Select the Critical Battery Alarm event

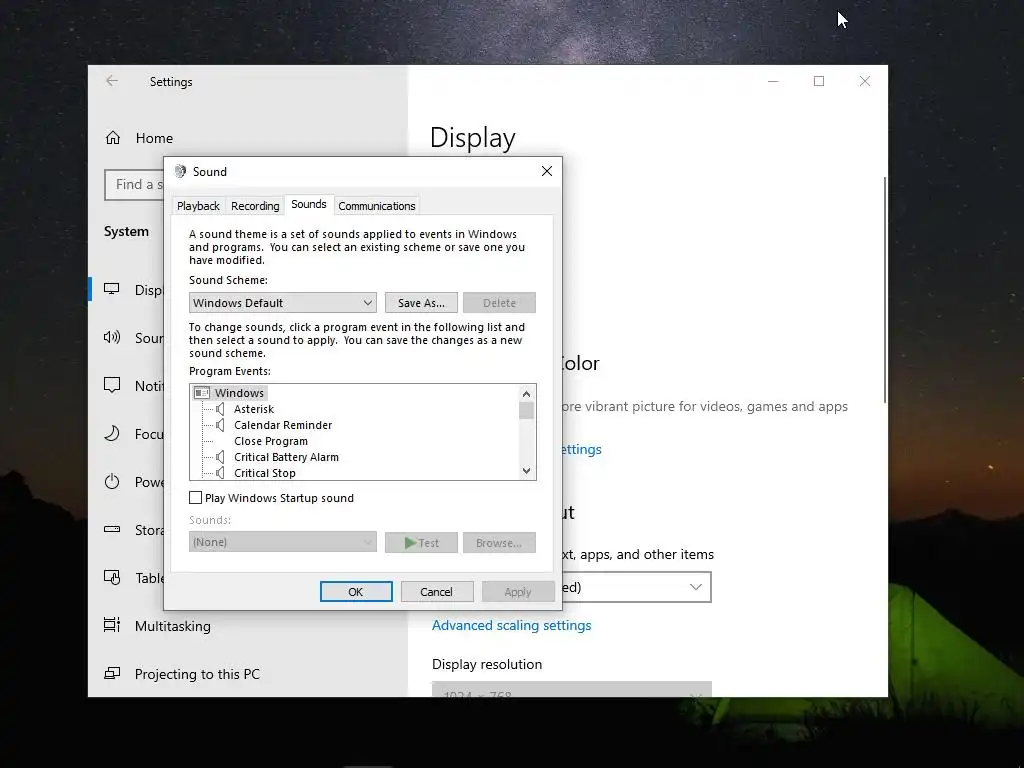point(286,457)
